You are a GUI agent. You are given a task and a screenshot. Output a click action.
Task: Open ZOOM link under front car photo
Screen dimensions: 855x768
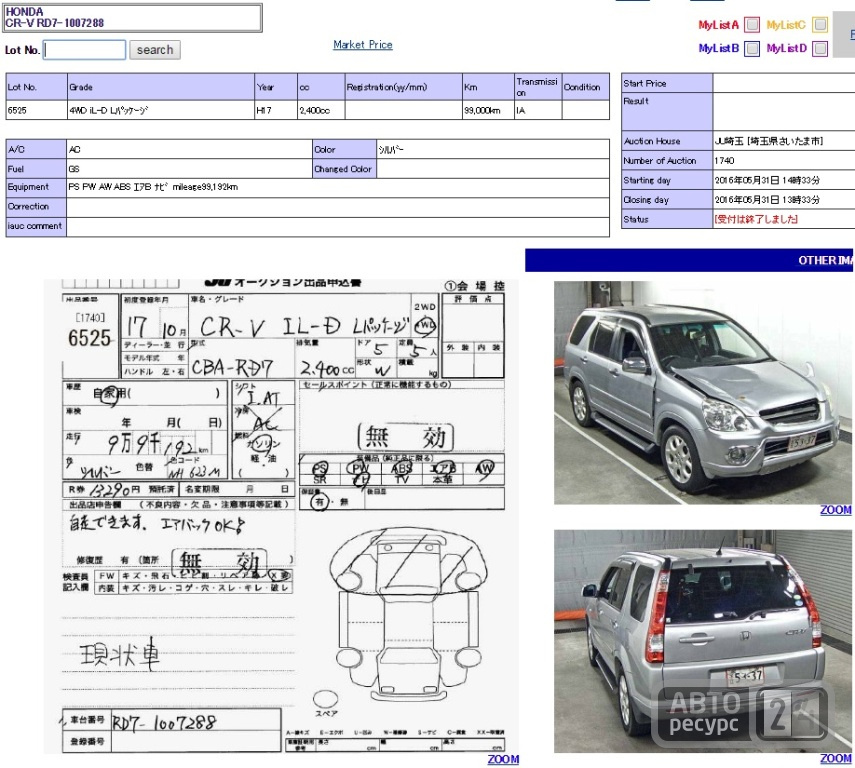click(836, 510)
